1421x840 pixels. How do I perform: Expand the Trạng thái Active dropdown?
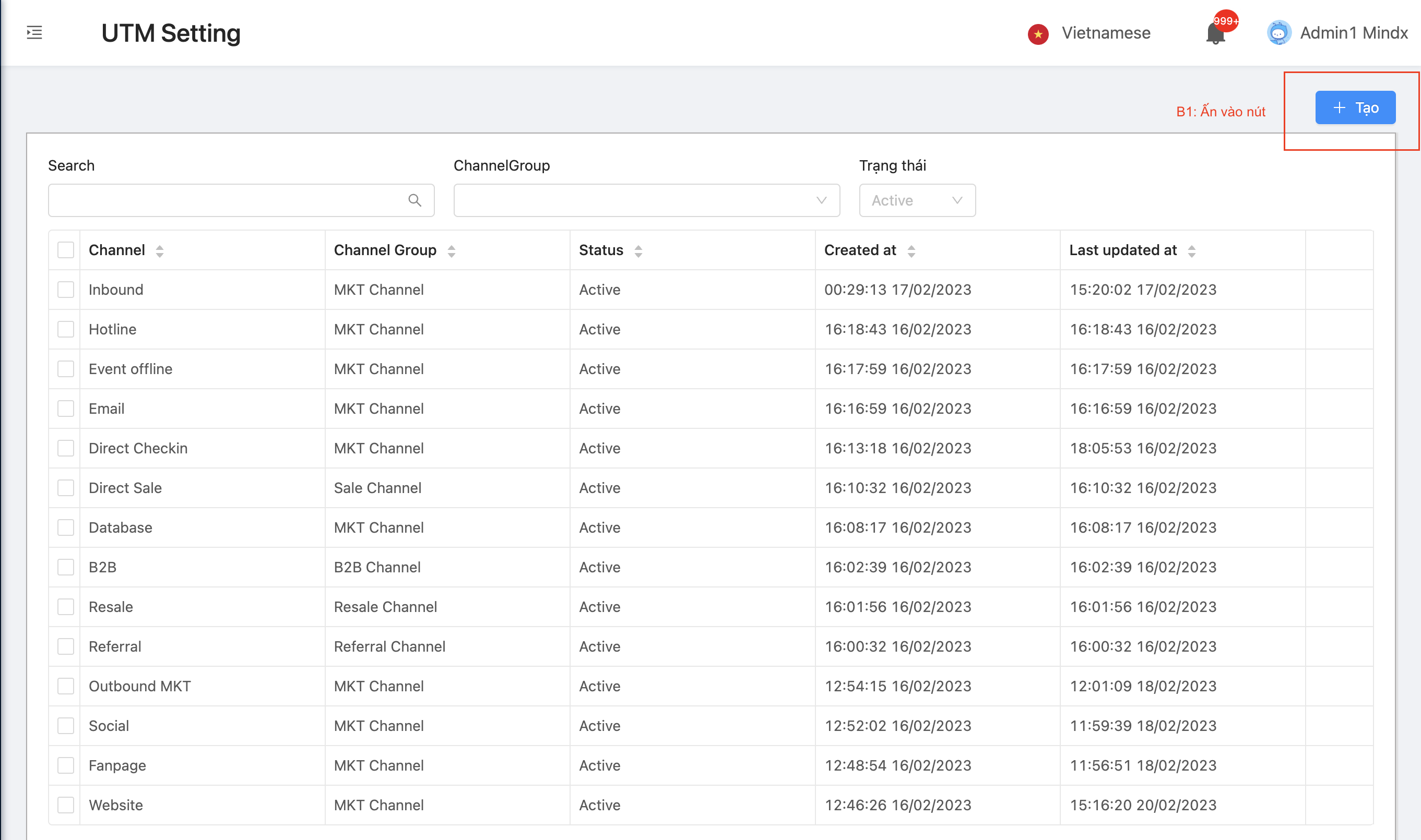(917, 200)
